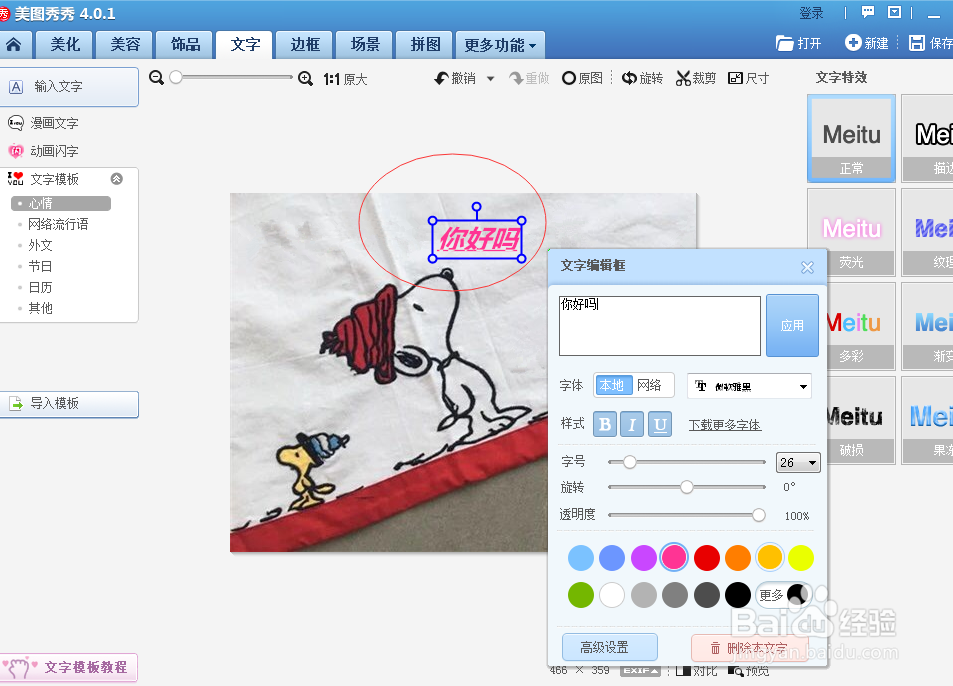The width and height of the screenshot is (953, 686).
Task: Toggle italic I style
Action: [x=632, y=424]
